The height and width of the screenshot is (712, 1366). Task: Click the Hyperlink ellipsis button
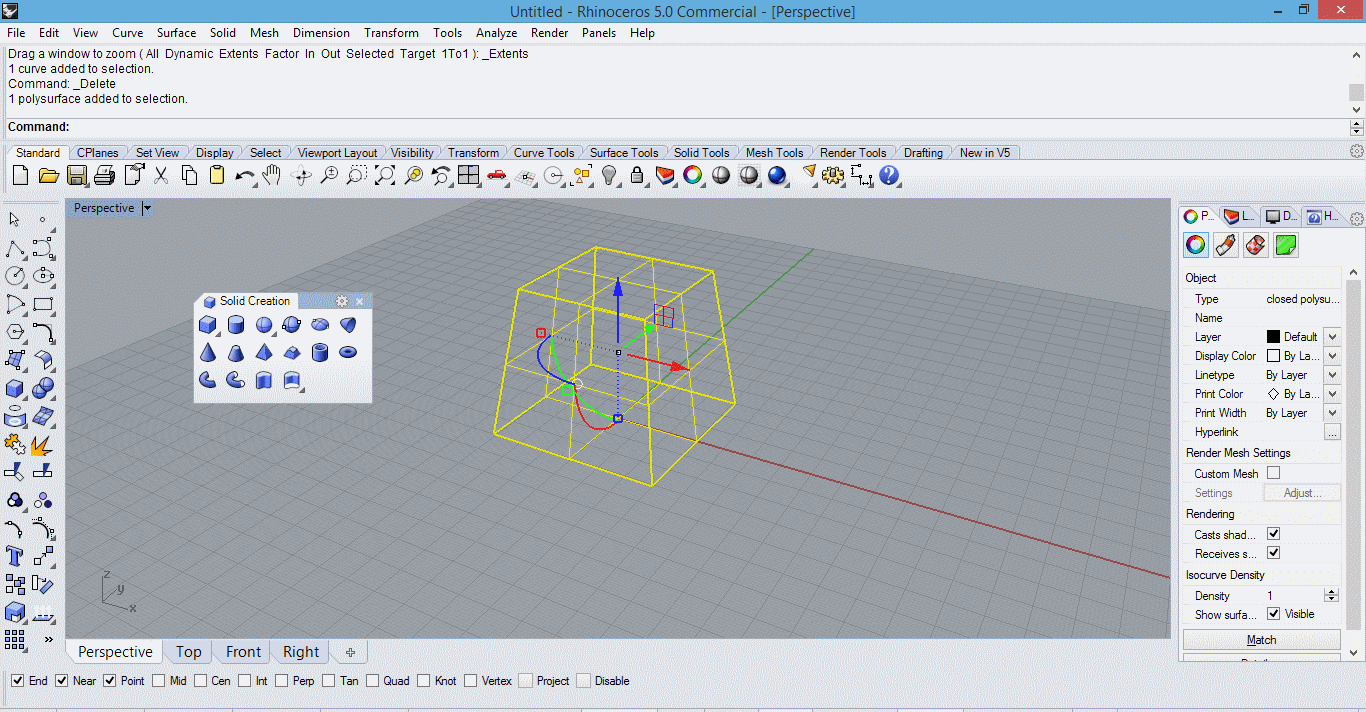(1332, 432)
